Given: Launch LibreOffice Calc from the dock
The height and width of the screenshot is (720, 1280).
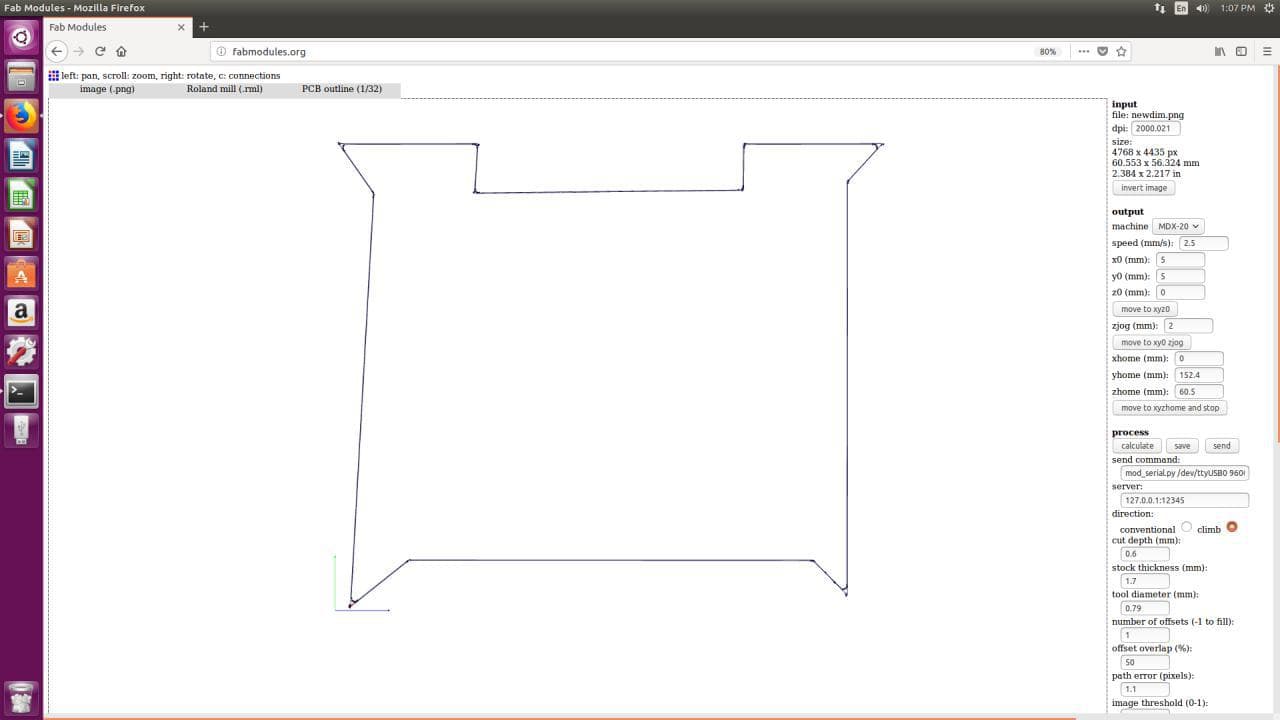Looking at the screenshot, I should 21,195.
